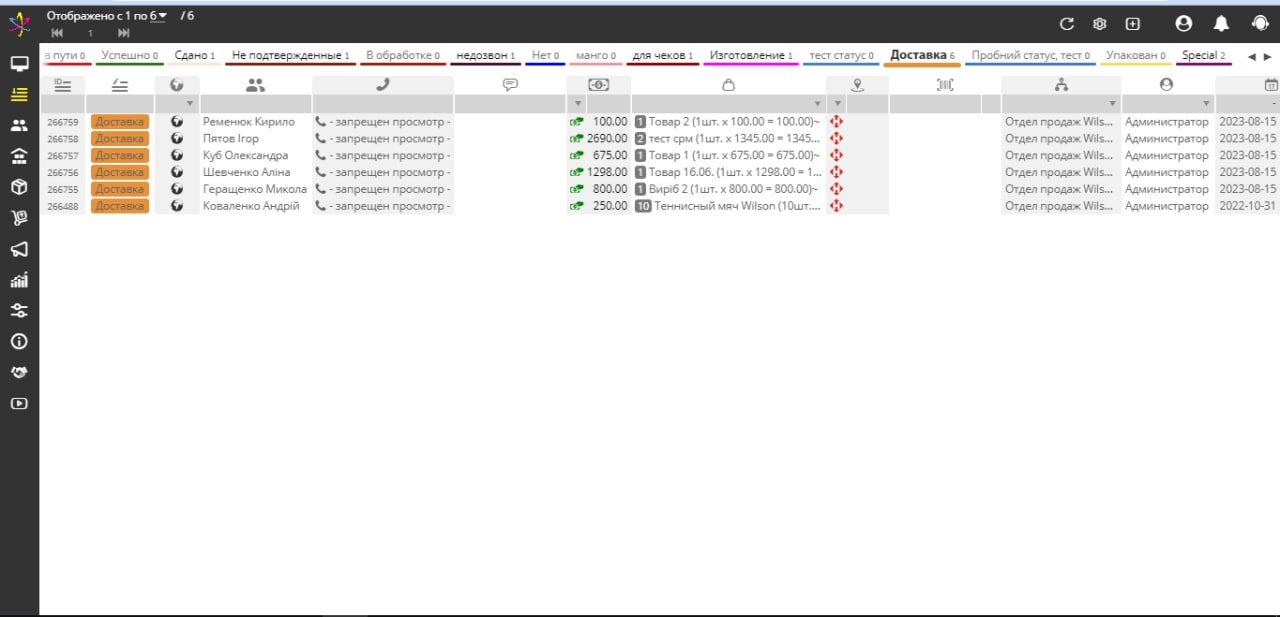Click the customer name filter input field
This screenshot has height=617, width=1280.
point(255,104)
